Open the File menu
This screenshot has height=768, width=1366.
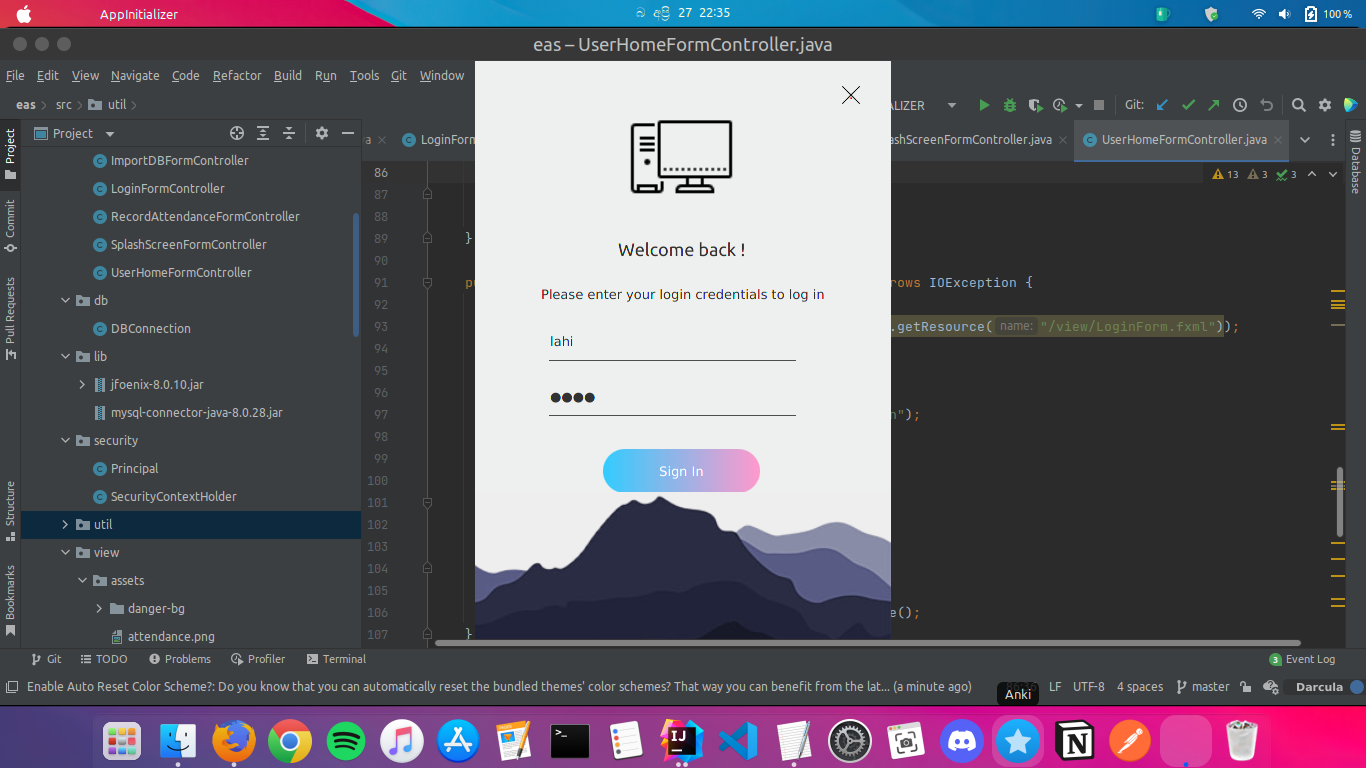(x=15, y=76)
